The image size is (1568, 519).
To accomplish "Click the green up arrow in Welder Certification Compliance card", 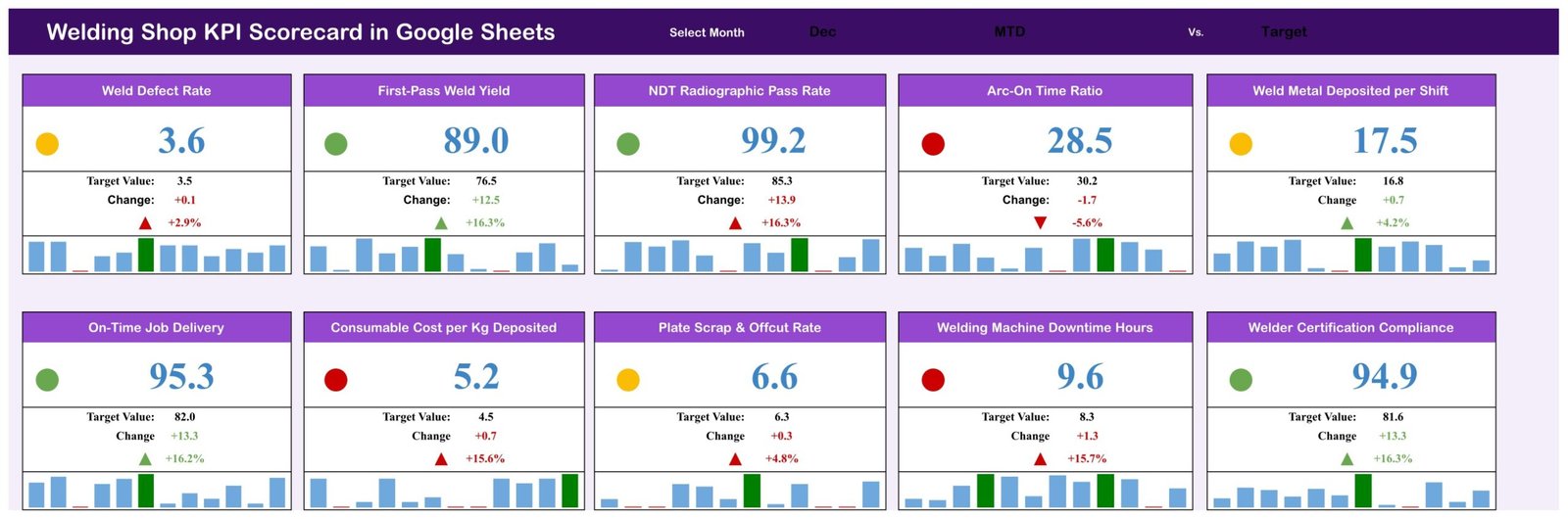I will [x=1347, y=459].
